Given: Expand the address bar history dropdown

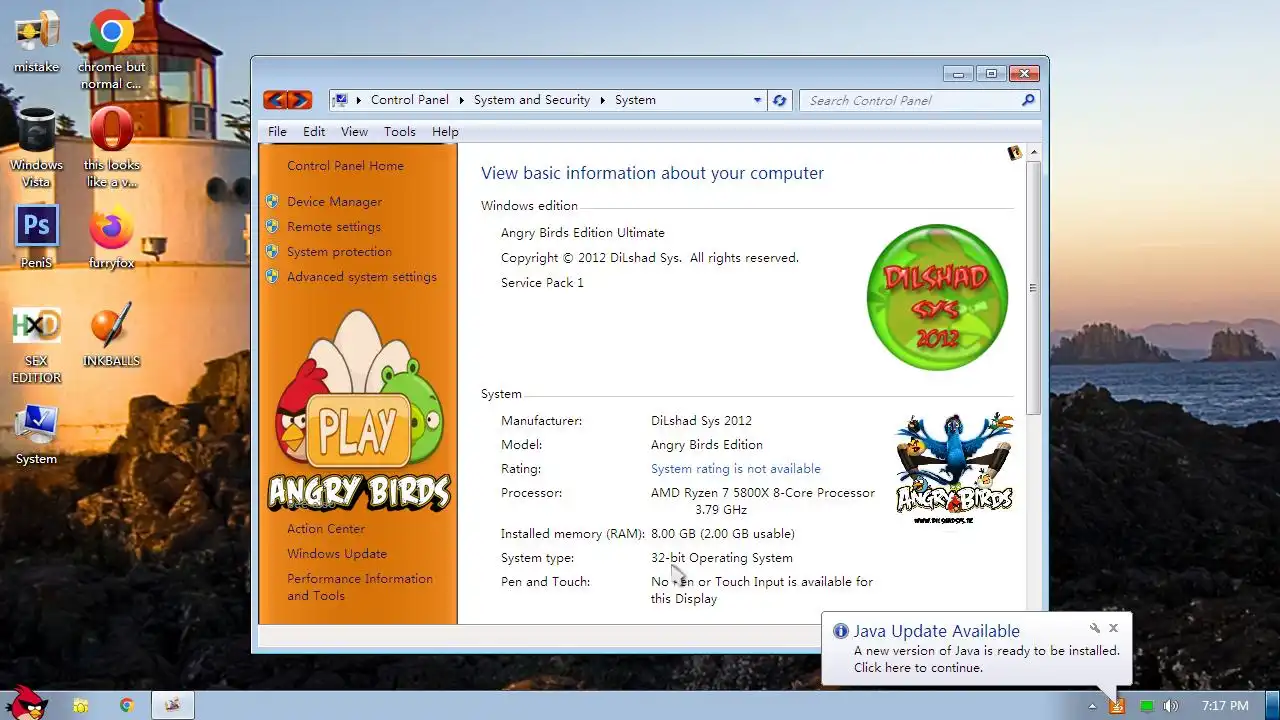Looking at the screenshot, I should (757, 100).
